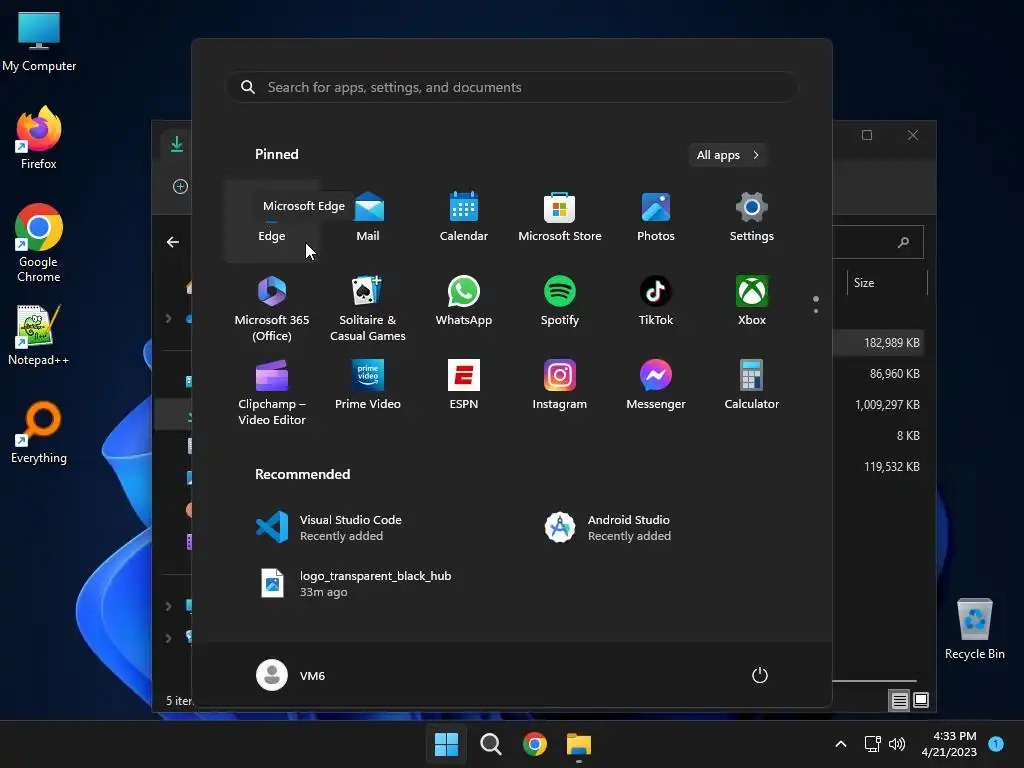Open Settings from the Start menu

pos(752,218)
